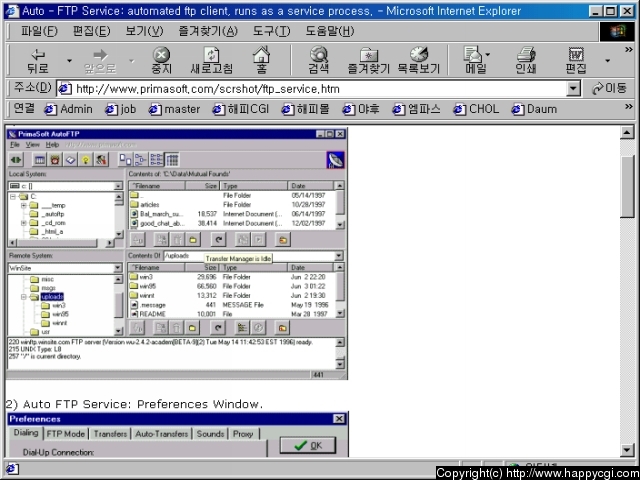Click AutoFTP satellite dish logo icon
The image size is (640, 480).
click(x=336, y=160)
